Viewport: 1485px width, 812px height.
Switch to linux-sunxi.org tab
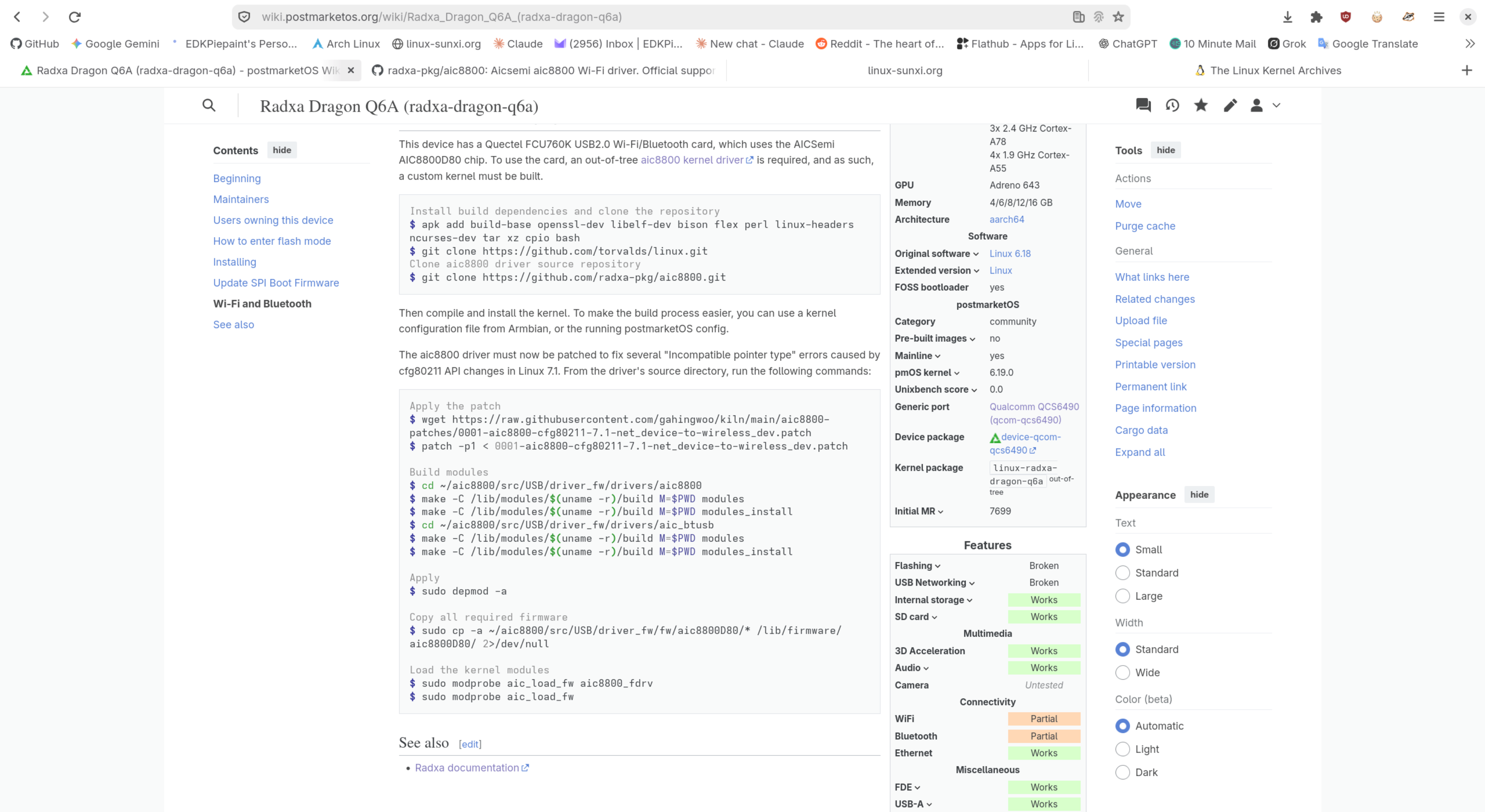point(905,70)
